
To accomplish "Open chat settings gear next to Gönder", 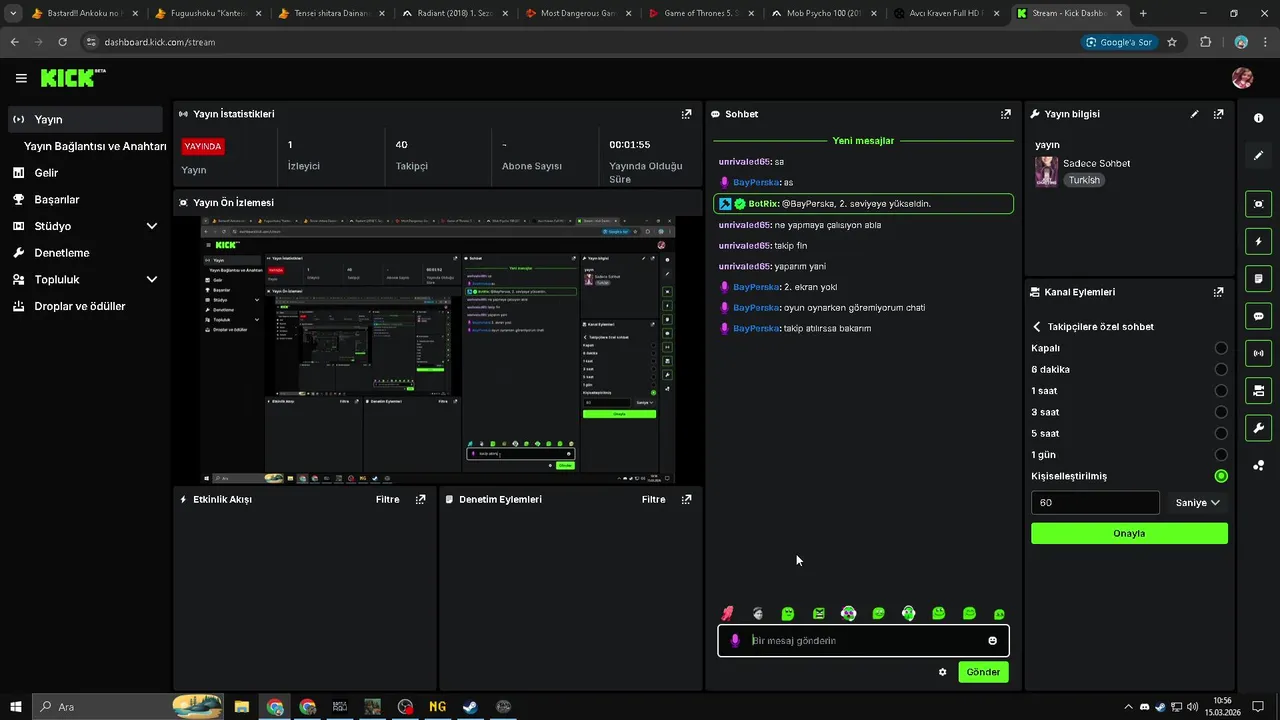I will [x=942, y=672].
